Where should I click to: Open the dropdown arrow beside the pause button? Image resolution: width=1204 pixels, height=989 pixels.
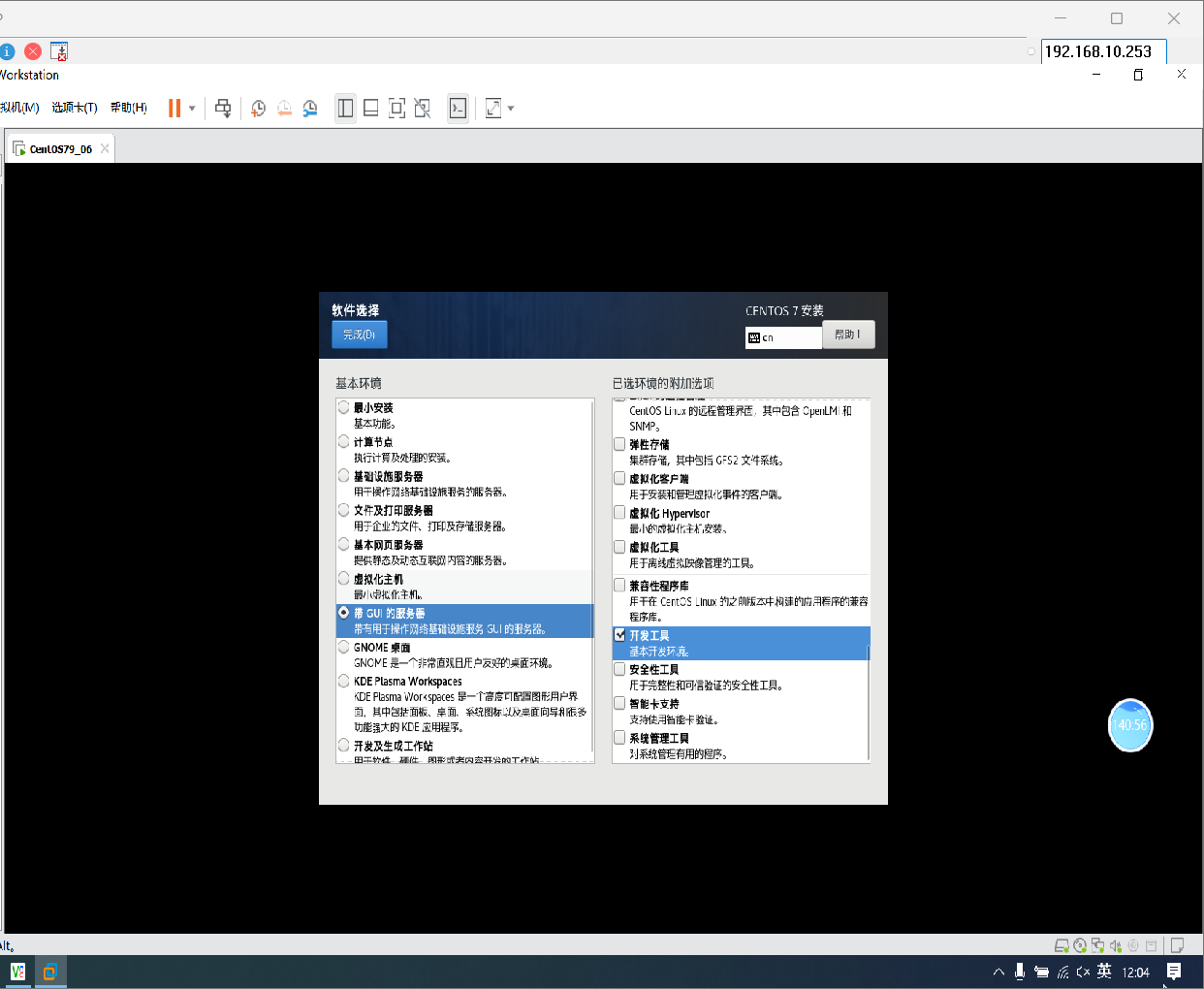[x=192, y=108]
